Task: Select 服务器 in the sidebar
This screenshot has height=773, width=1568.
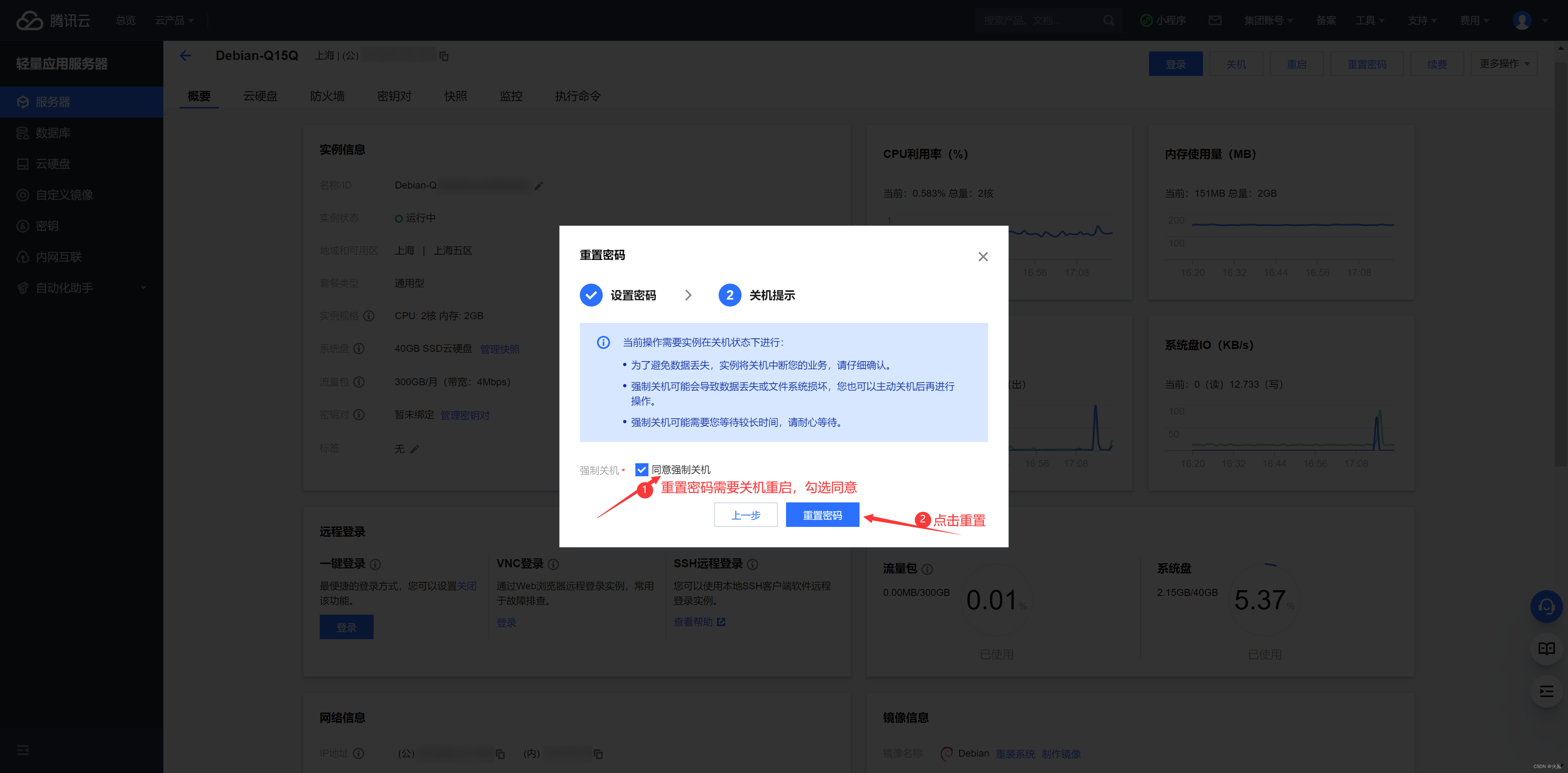Action: click(x=82, y=102)
